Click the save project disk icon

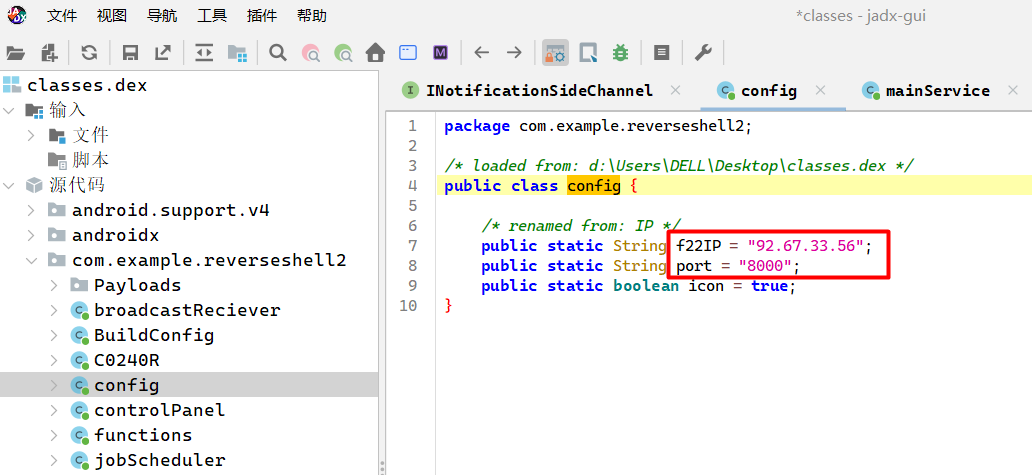130,53
